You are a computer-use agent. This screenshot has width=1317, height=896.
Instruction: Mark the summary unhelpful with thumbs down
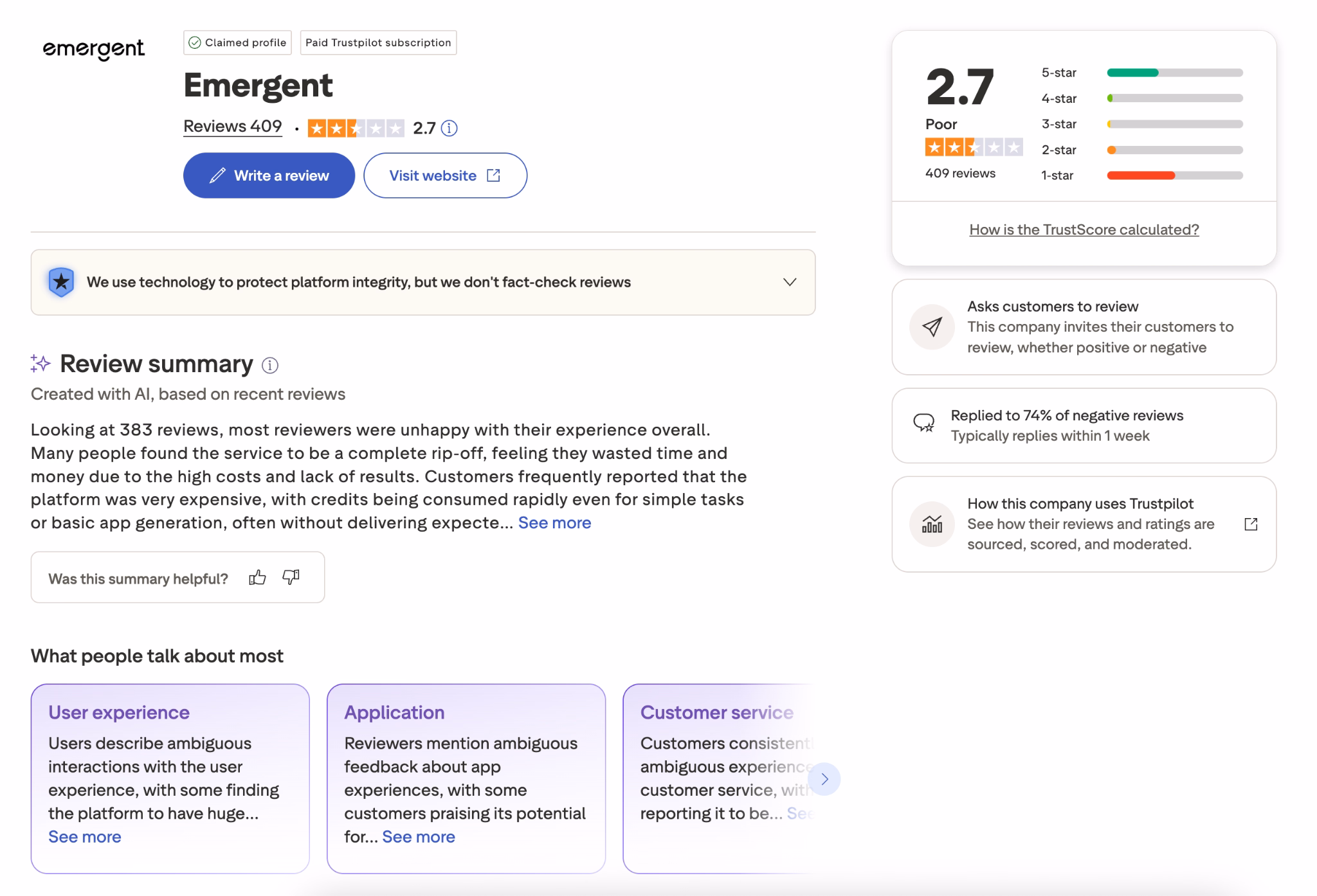click(291, 577)
